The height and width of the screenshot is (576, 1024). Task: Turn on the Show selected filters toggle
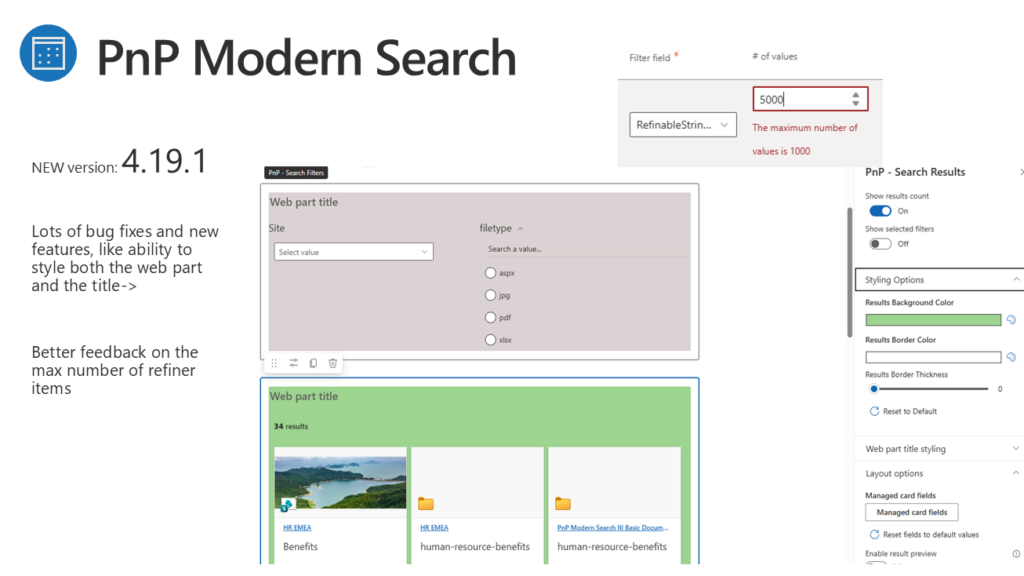click(x=880, y=244)
